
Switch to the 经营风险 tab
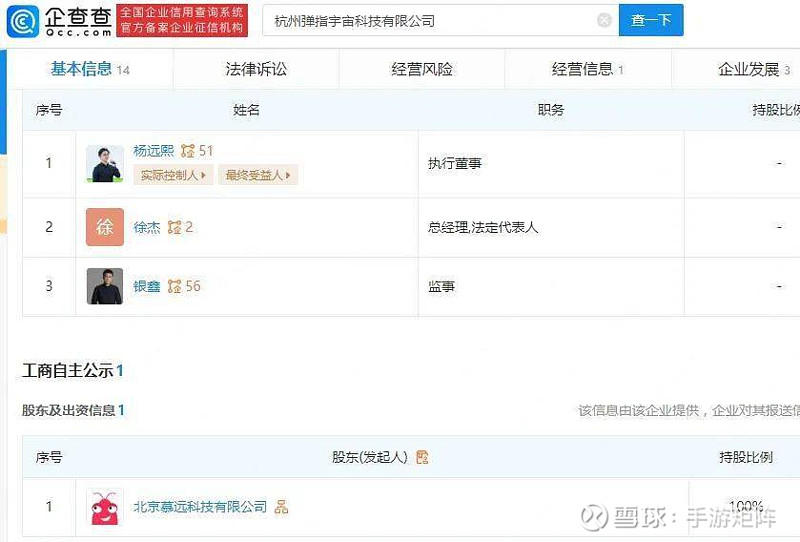(422, 69)
